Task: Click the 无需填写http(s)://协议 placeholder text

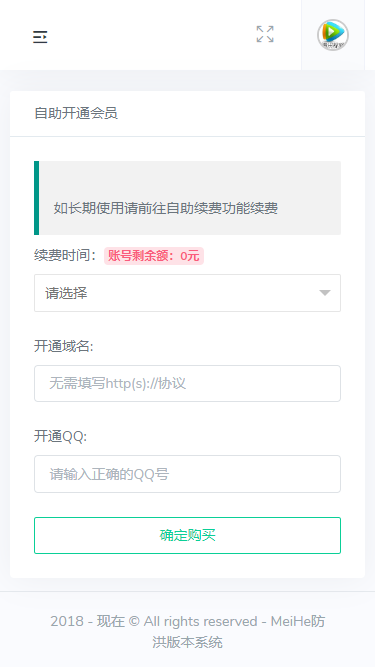Action: pos(118,383)
